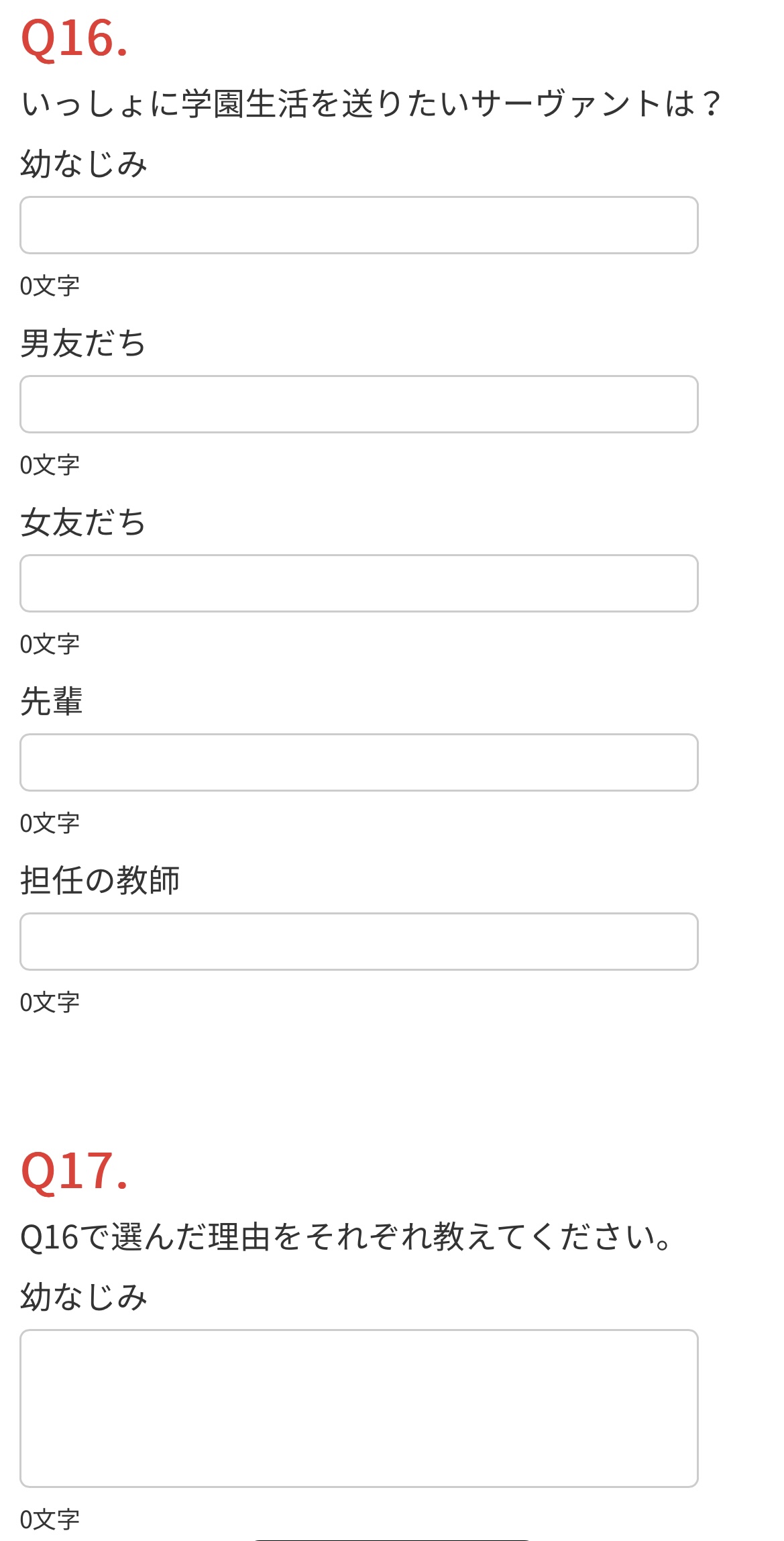
Task: Click into the 担任の教師 input field
Action: pyautogui.click(x=359, y=942)
